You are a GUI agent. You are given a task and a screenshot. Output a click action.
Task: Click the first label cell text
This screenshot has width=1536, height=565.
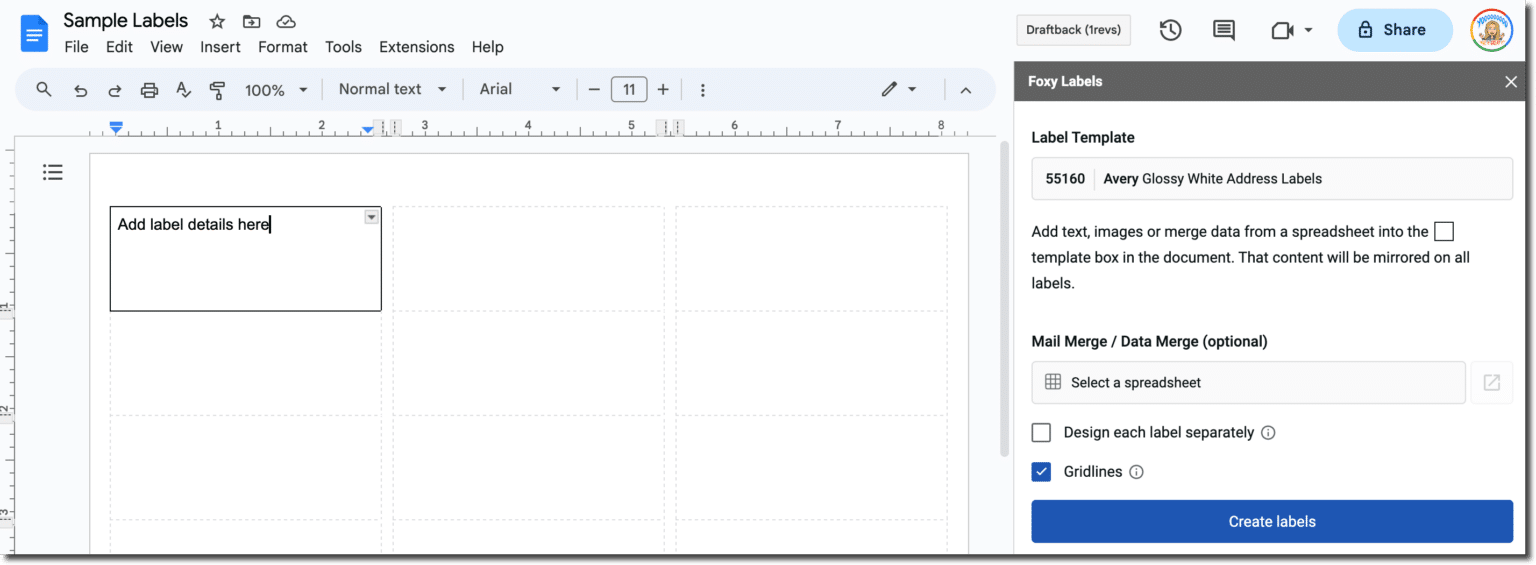(194, 225)
